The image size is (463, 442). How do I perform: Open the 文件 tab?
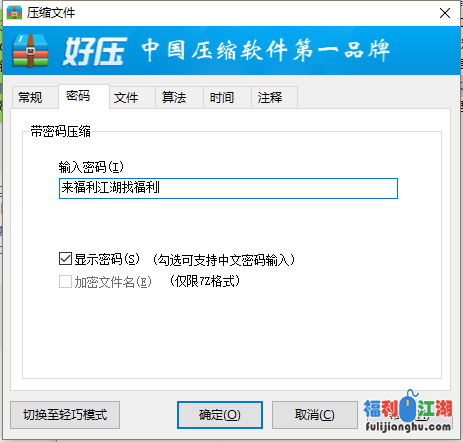[x=126, y=97]
